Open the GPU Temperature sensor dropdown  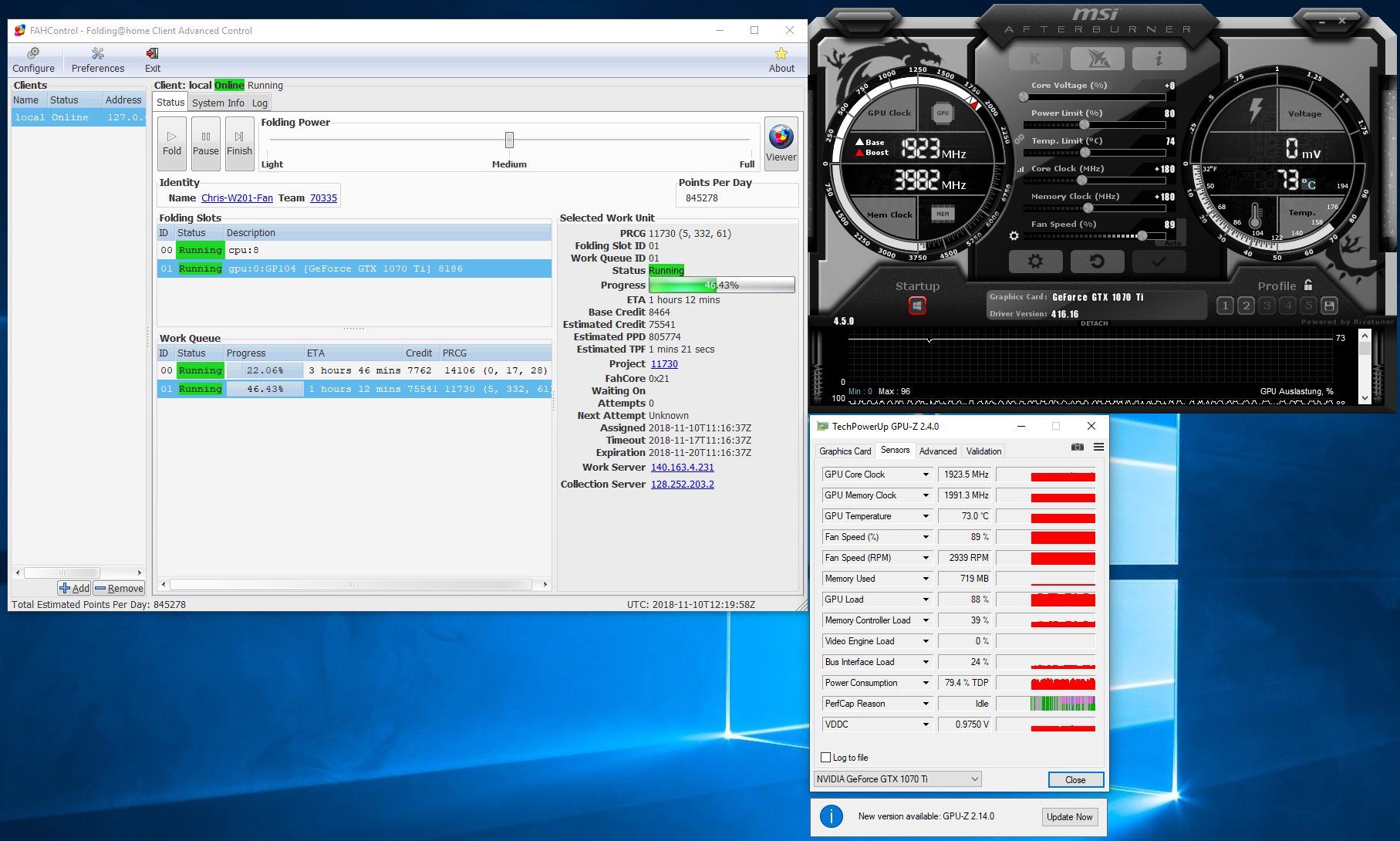tap(926, 516)
